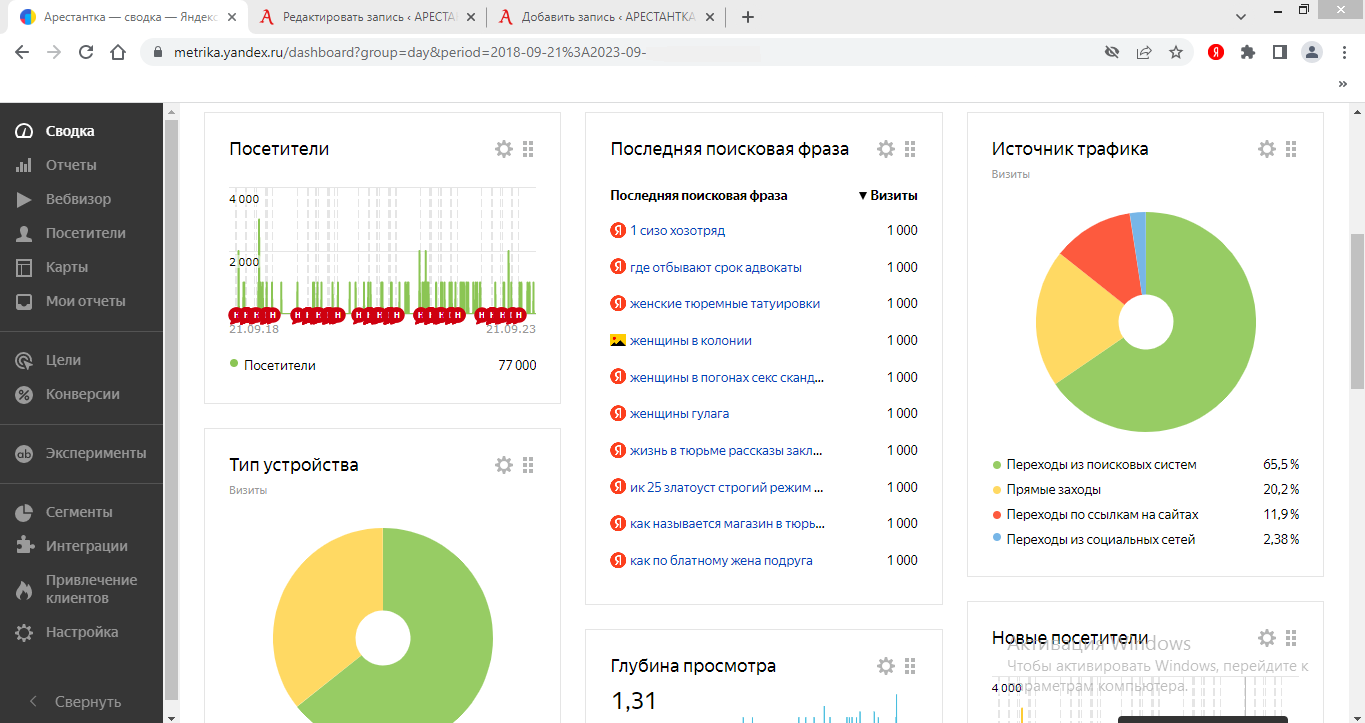The image size is (1365, 723).
Task: Open Yandex extension icon in toolbar
Action: [1215, 52]
